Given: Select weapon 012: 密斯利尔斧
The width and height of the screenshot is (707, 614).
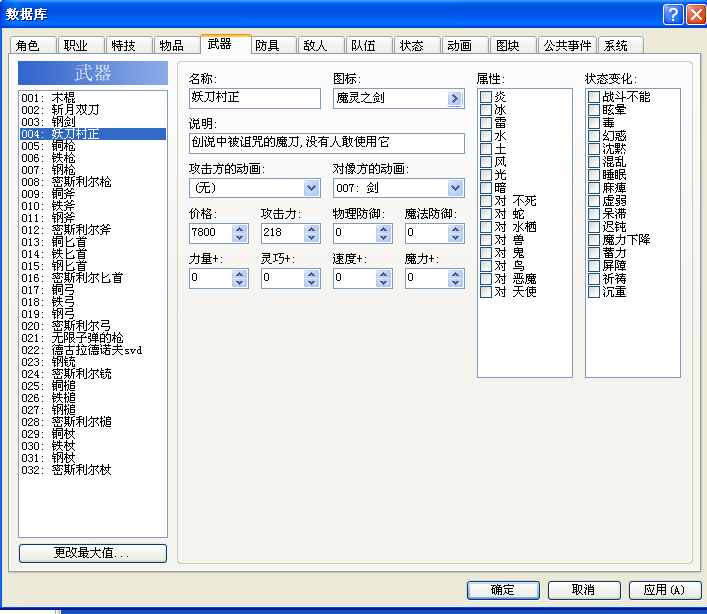Looking at the screenshot, I should [x=93, y=229].
